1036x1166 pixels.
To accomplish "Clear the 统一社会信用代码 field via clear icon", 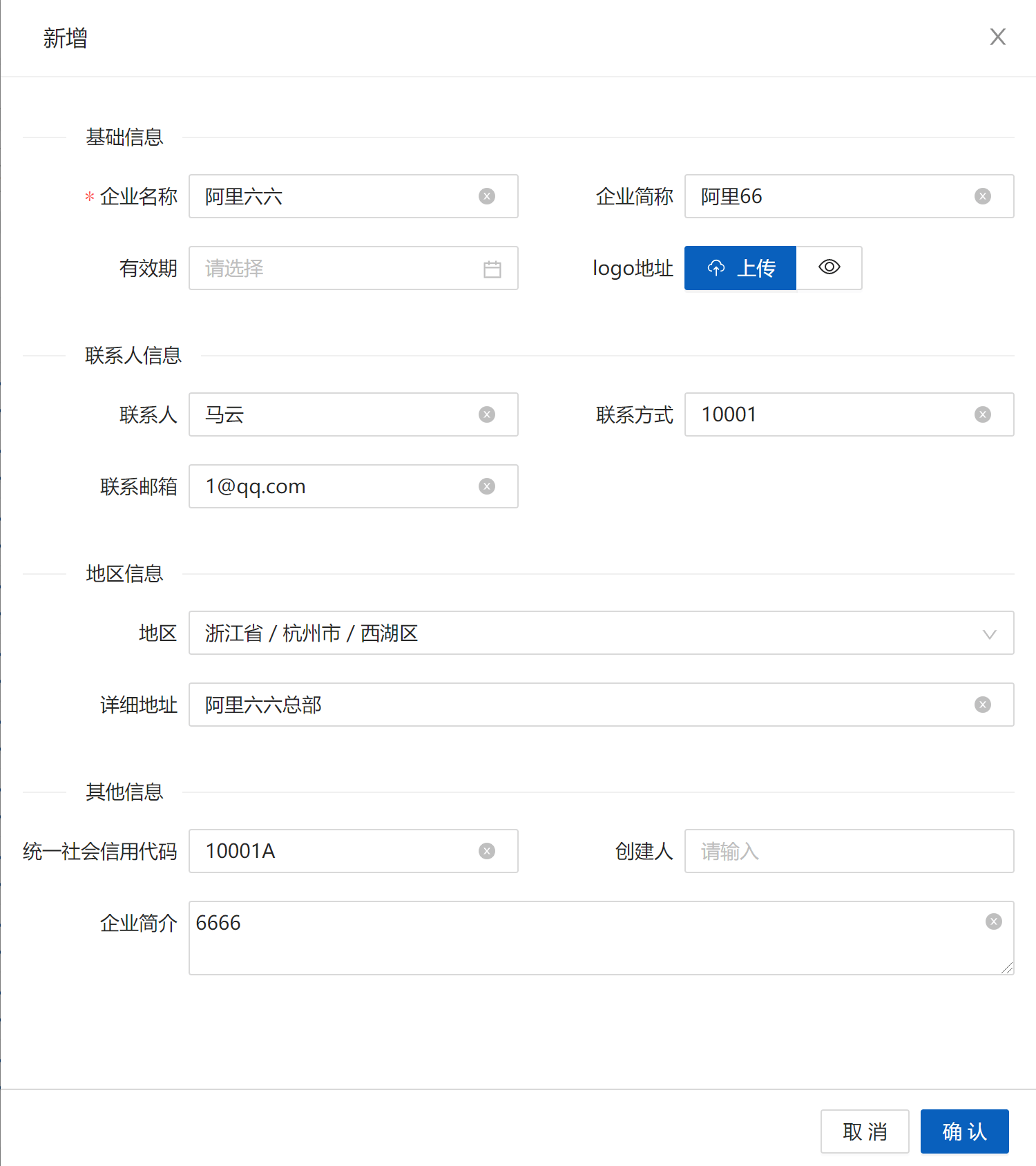I will pos(487,851).
